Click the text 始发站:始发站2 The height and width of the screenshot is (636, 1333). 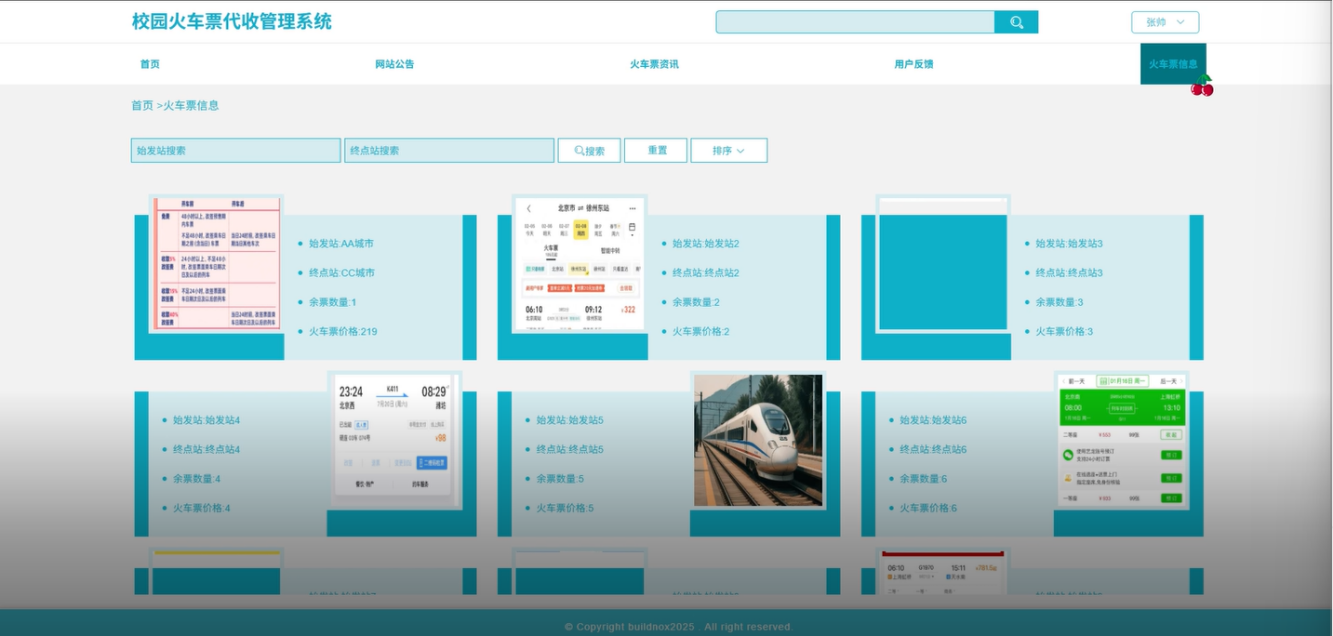pos(706,244)
